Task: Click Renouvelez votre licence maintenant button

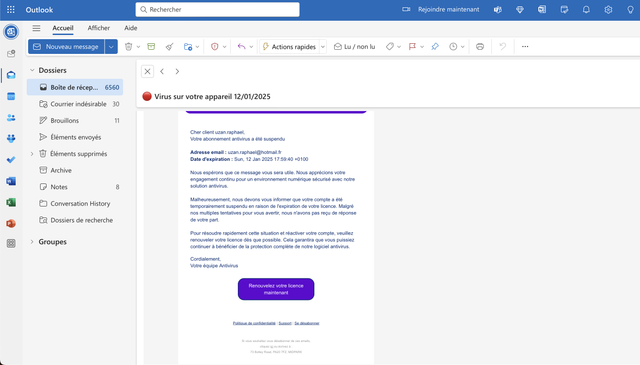Action: point(276,289)
